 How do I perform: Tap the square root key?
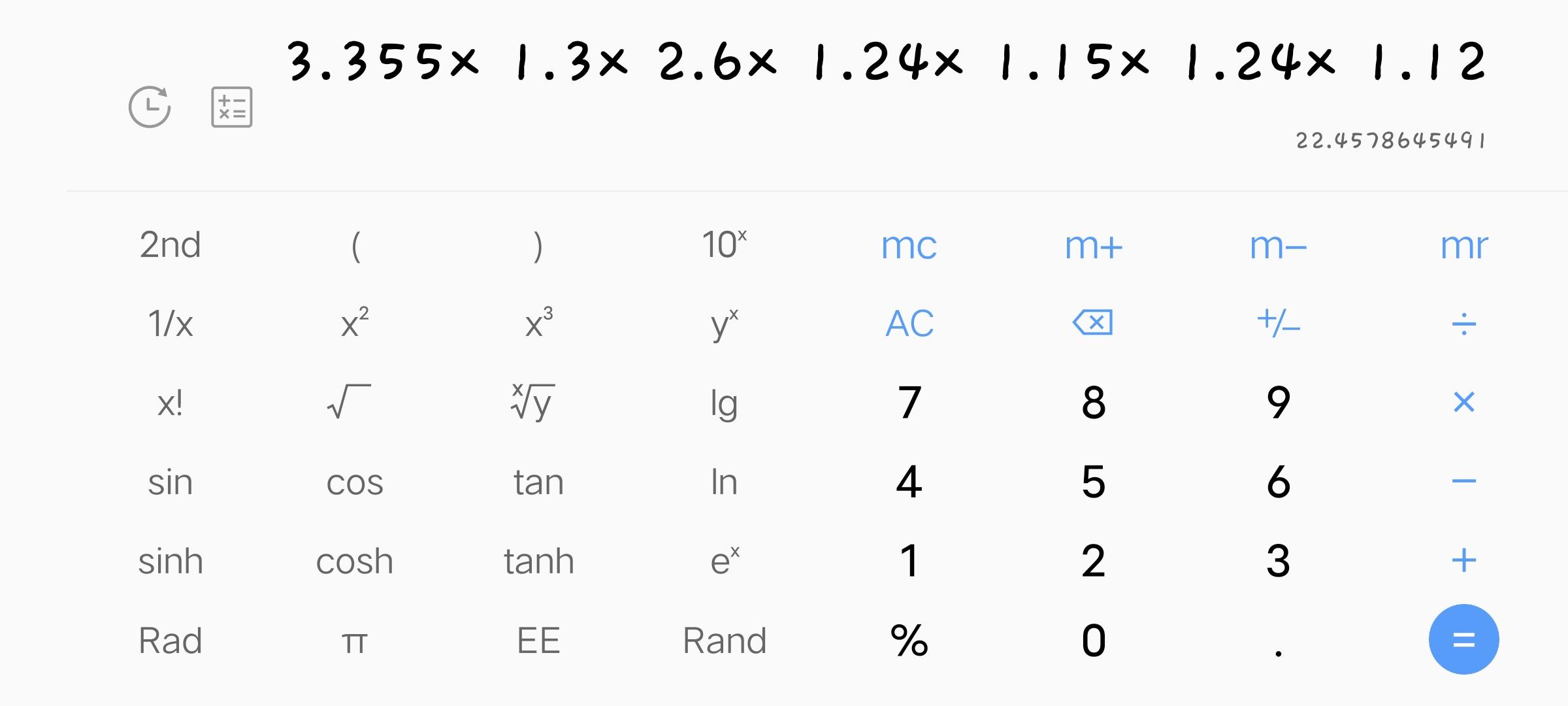pos(349,401)
